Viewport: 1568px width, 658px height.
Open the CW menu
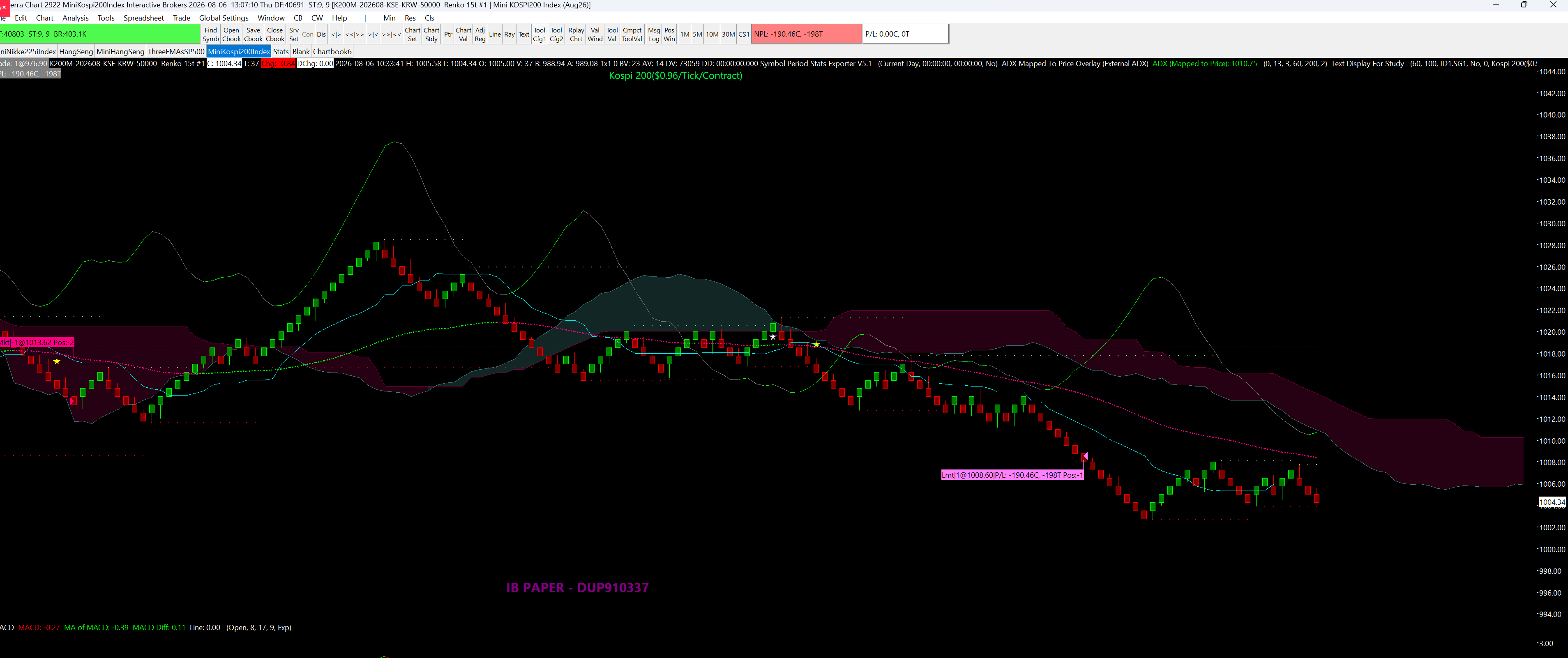(x=317, y=18)
